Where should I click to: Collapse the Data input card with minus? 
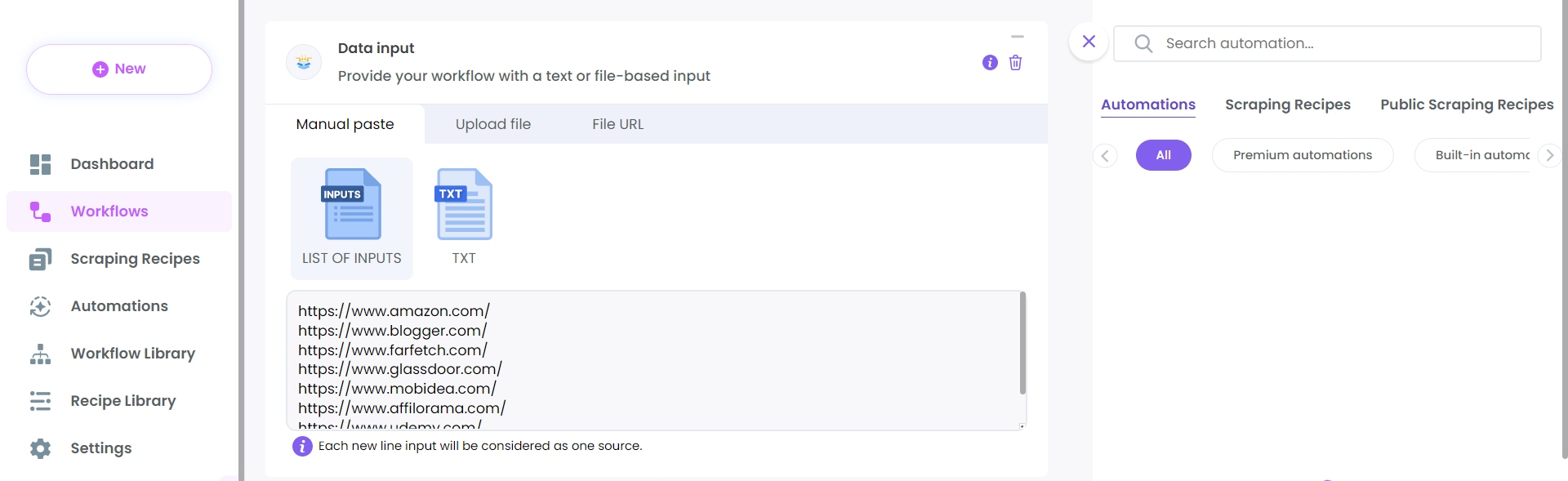(1018, 38)
